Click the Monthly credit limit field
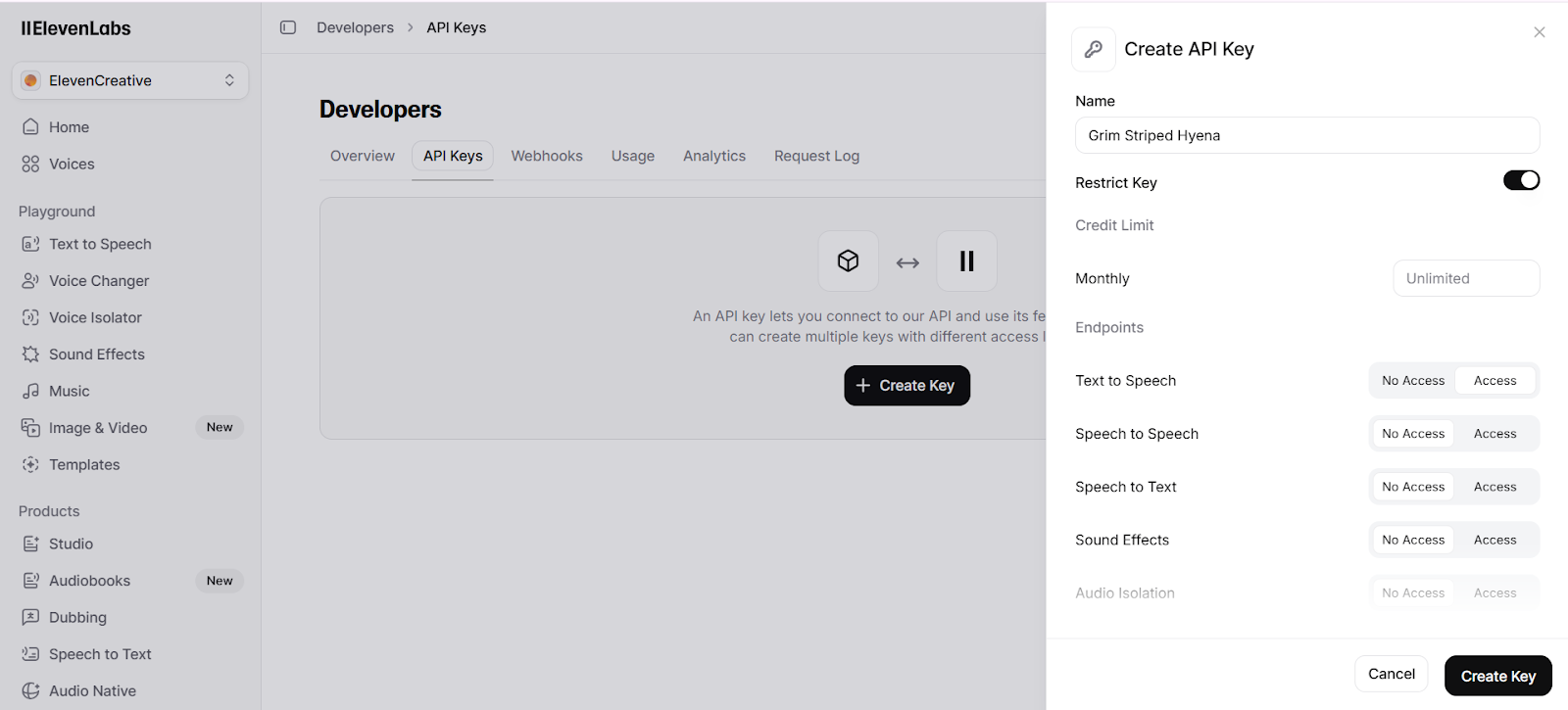Screen dimensions: 1568x710 pyautogui.click(x=1466, y=278)
